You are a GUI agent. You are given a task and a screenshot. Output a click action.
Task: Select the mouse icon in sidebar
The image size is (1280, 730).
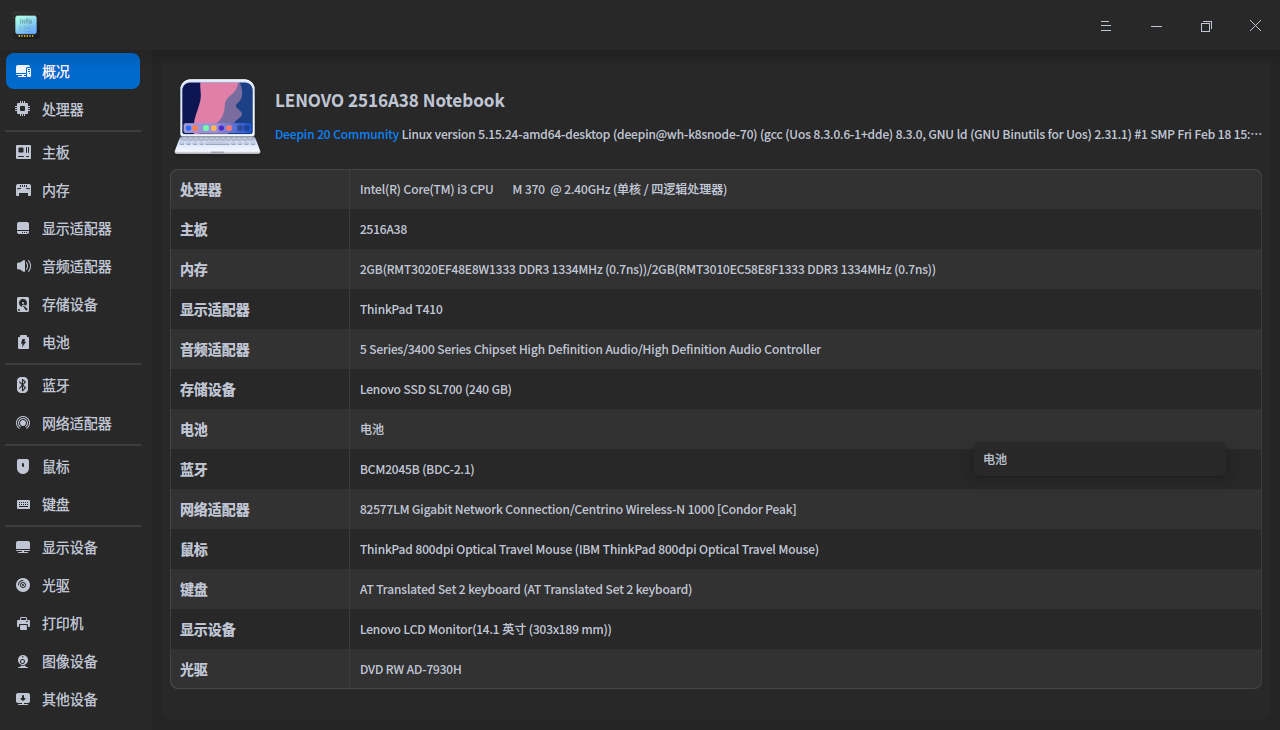coord(23,467)
